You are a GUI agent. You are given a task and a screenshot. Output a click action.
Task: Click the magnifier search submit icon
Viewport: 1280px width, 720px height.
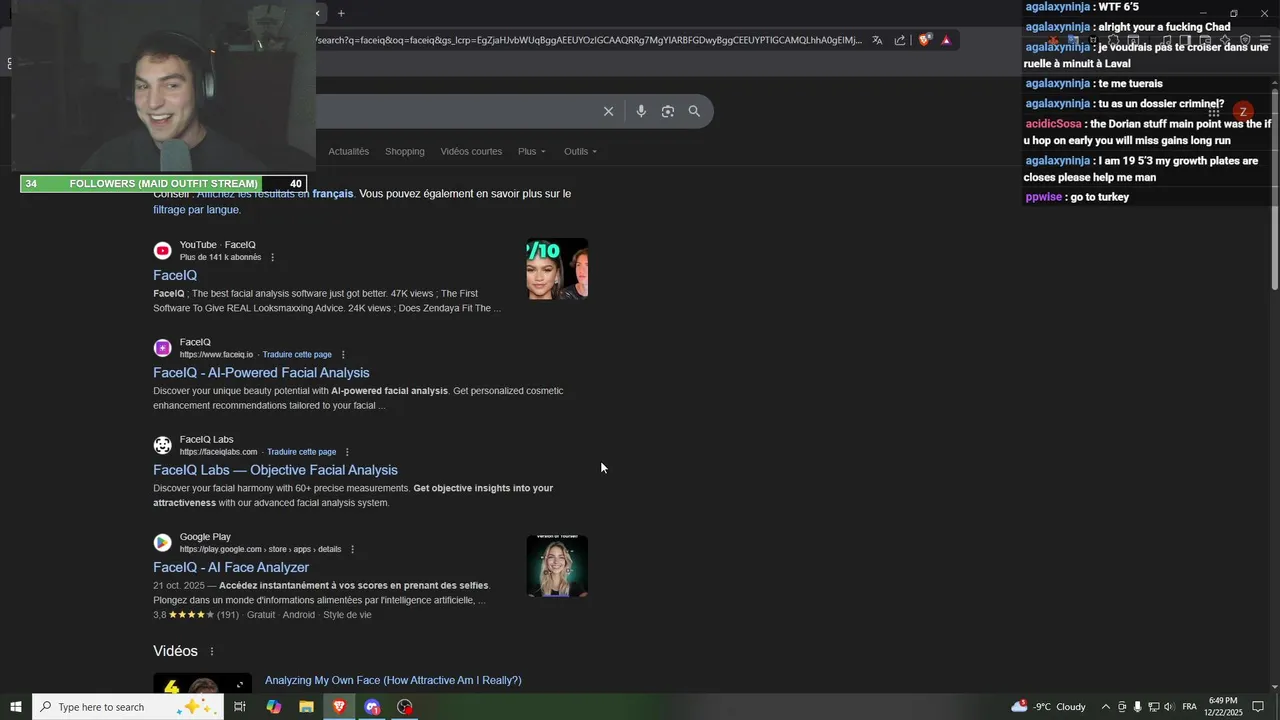point(694,111)
